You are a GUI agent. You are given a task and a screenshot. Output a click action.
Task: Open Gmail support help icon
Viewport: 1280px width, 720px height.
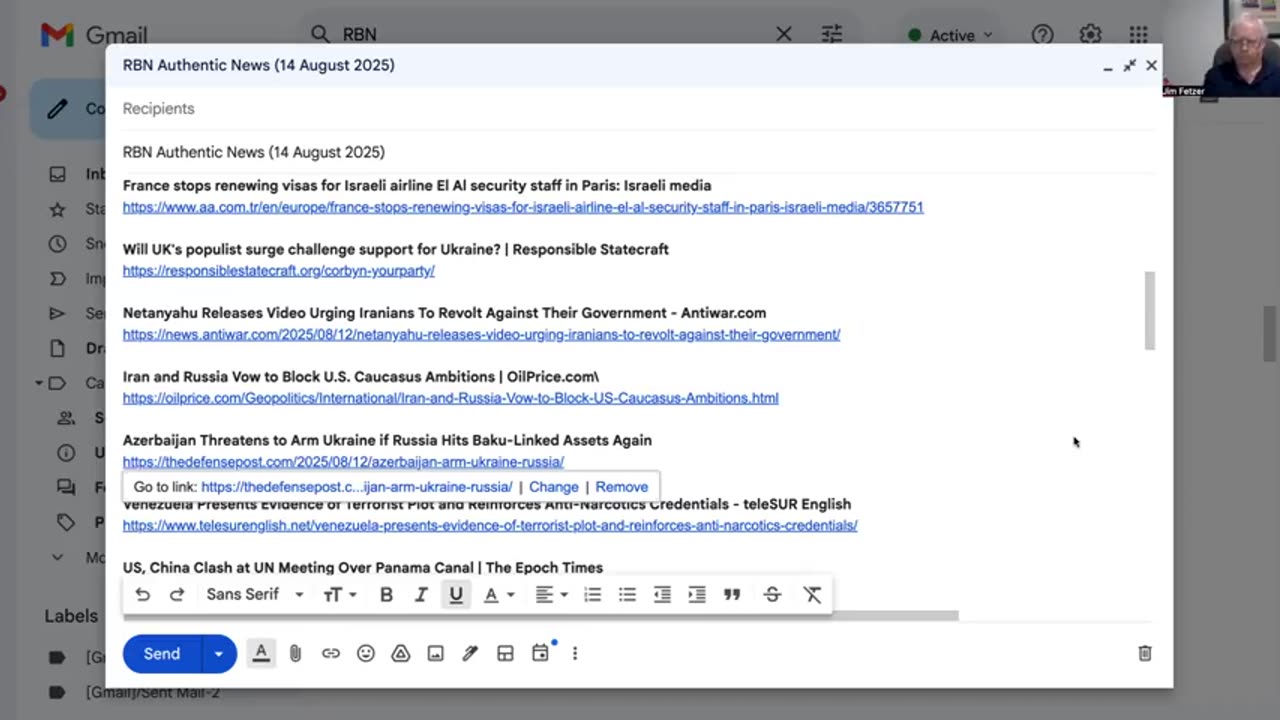[1042, 35]
